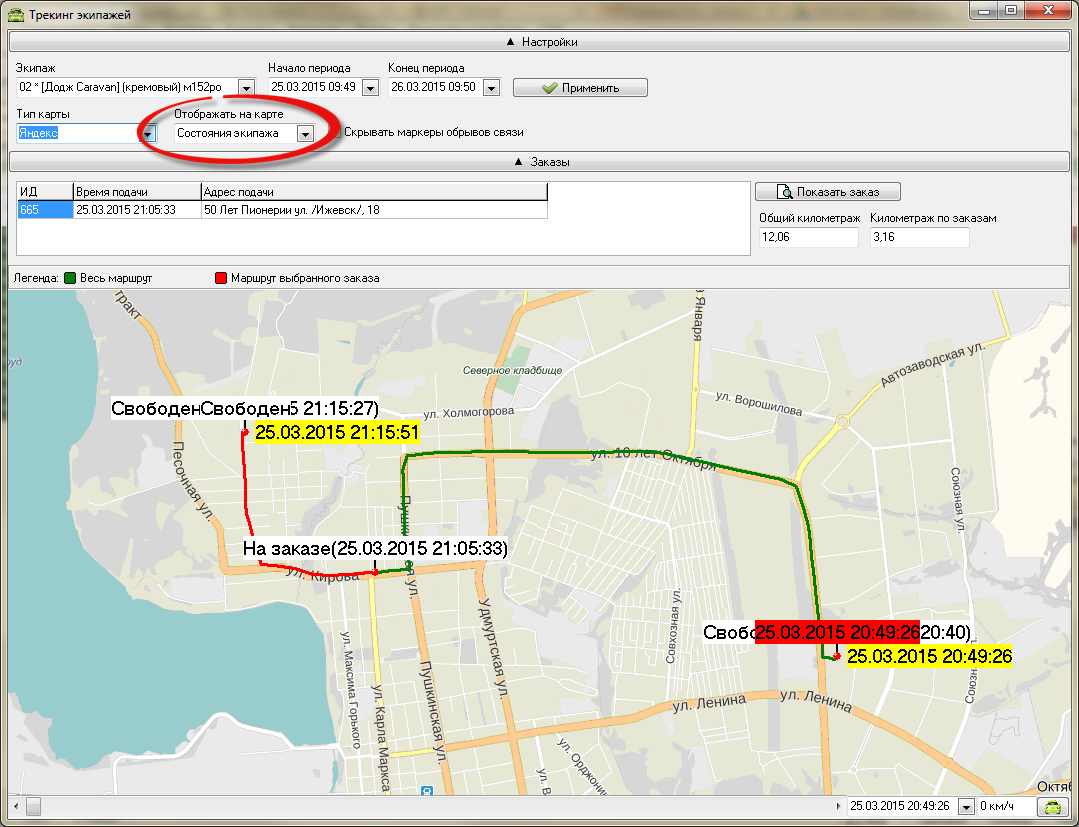1079x827 pixels.
Task: Click the Время подачи column header
Action: (x=135, y=192)
